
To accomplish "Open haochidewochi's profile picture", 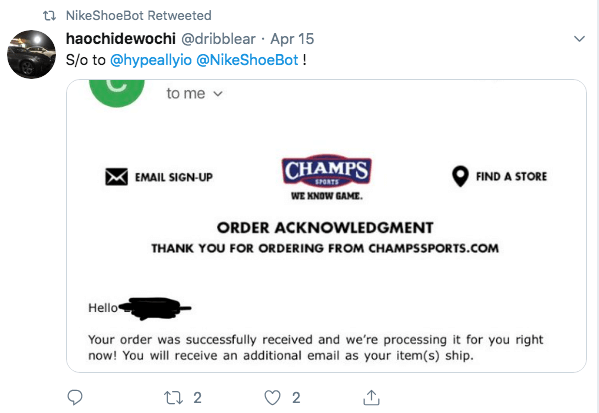I will pos(31,55).
